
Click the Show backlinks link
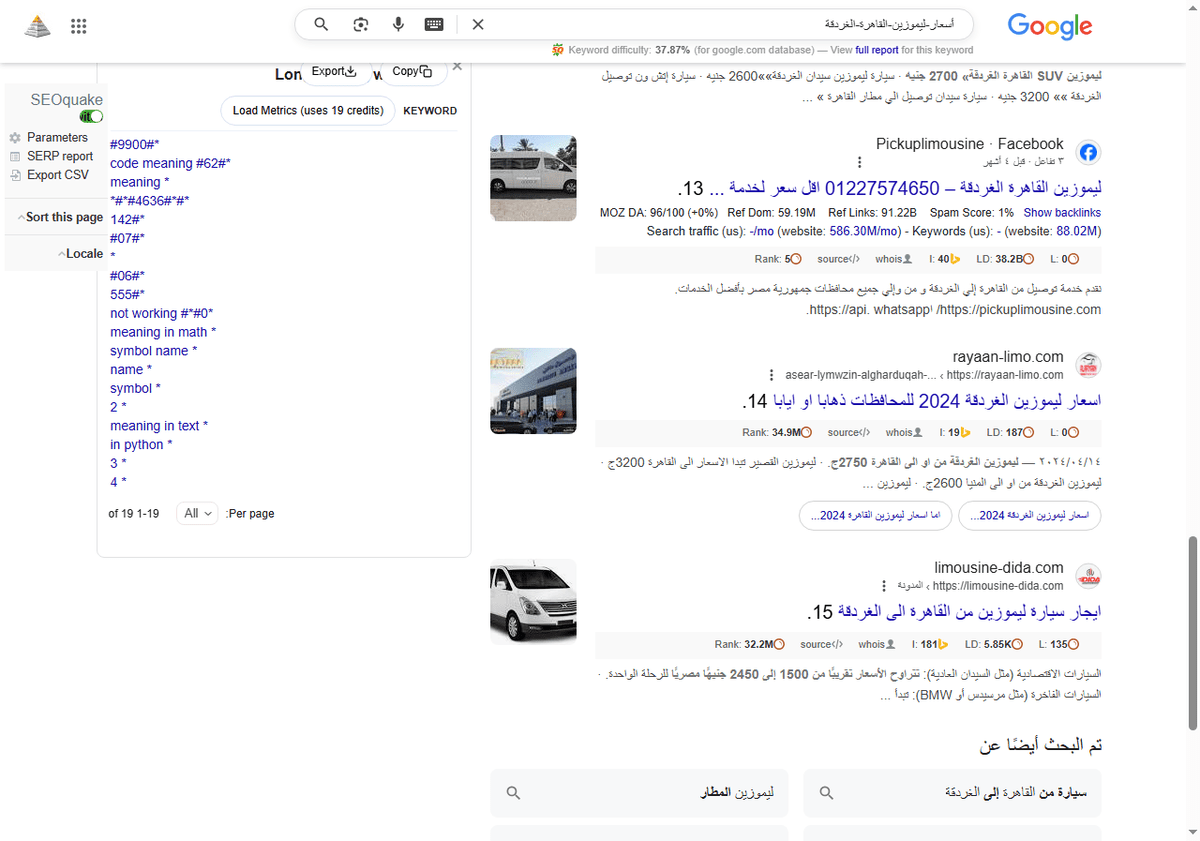tap(1061, 213)
